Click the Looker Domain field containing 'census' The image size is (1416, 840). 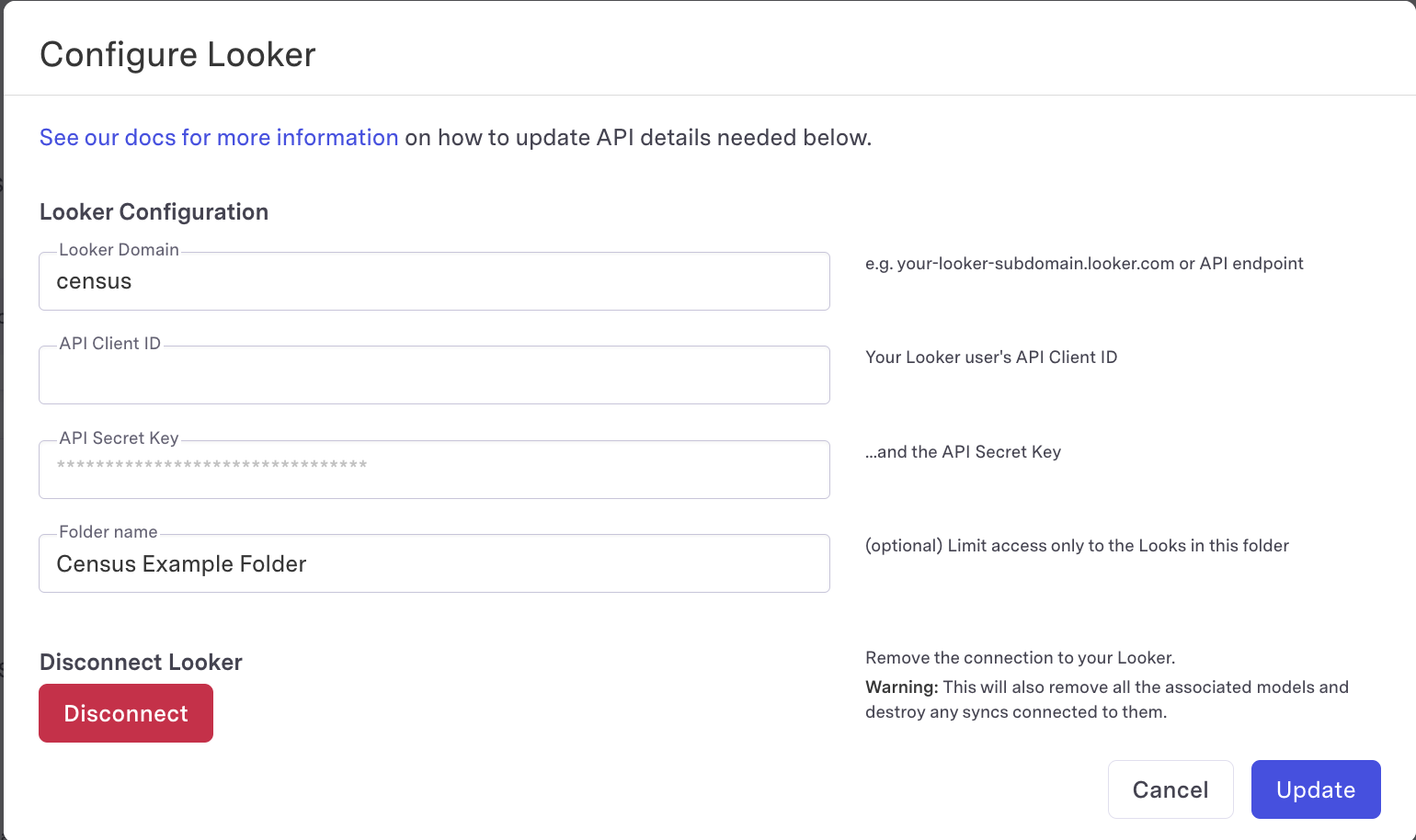434,282
